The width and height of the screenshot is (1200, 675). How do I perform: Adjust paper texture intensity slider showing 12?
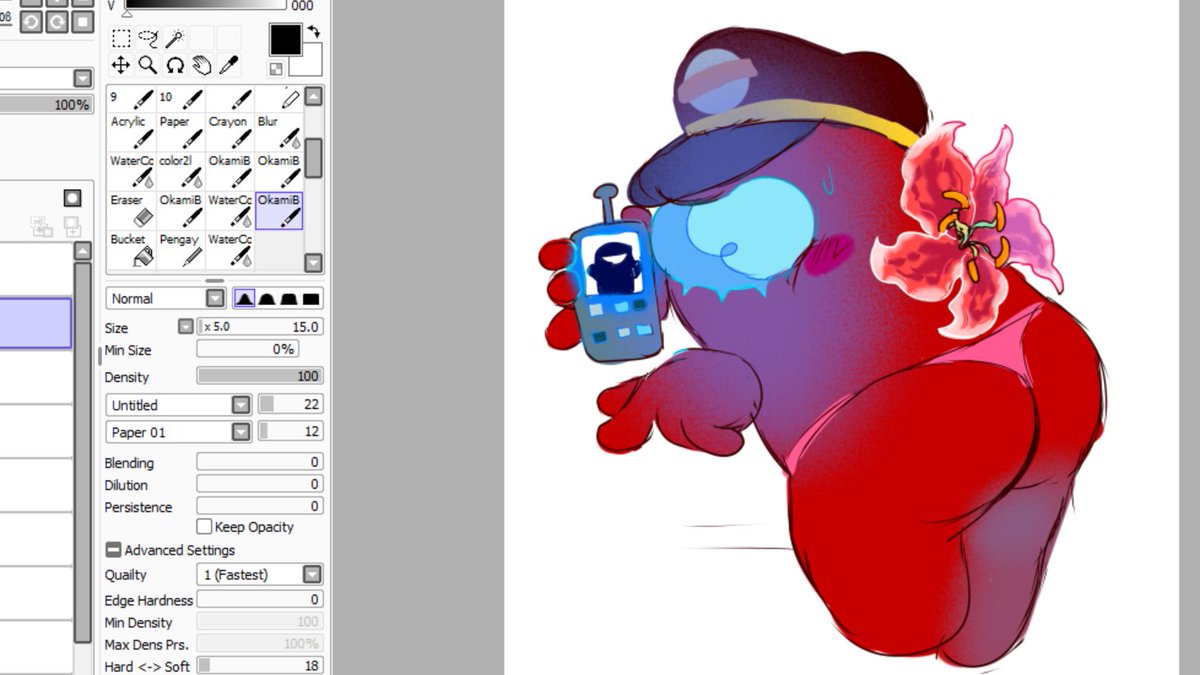[x=290, y=432]
